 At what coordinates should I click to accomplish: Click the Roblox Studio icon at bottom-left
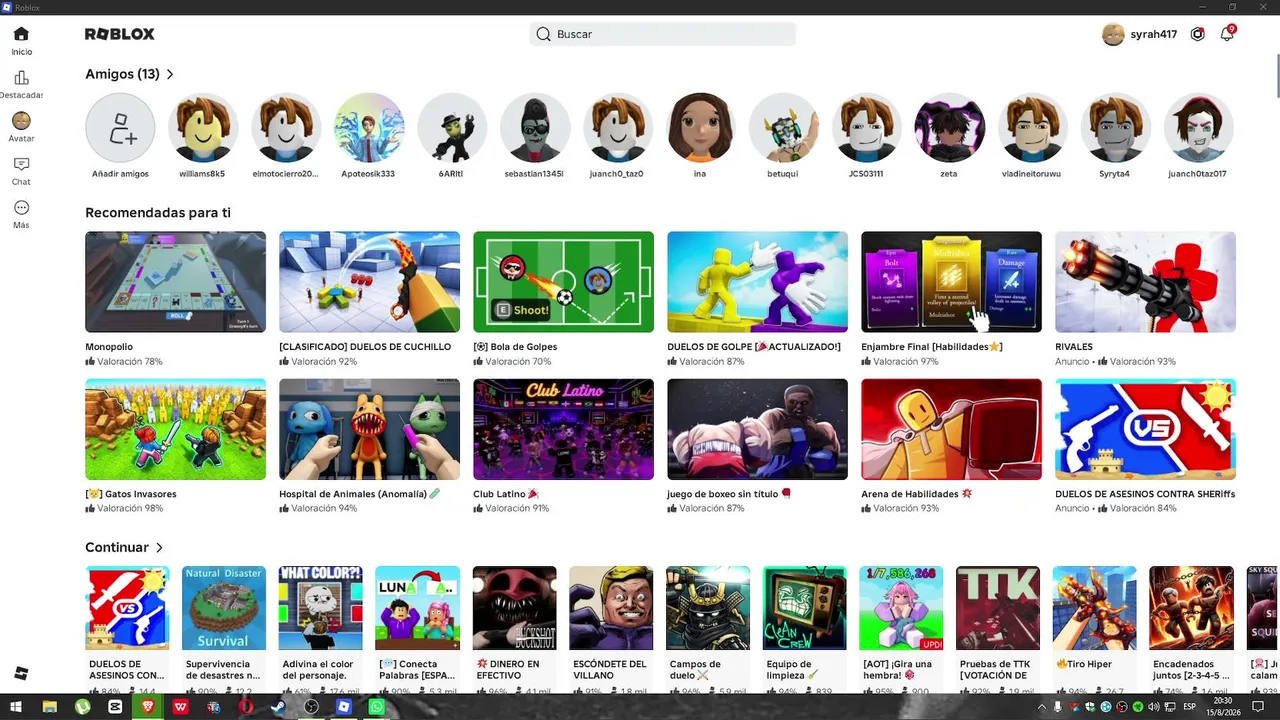click(21, 674)
